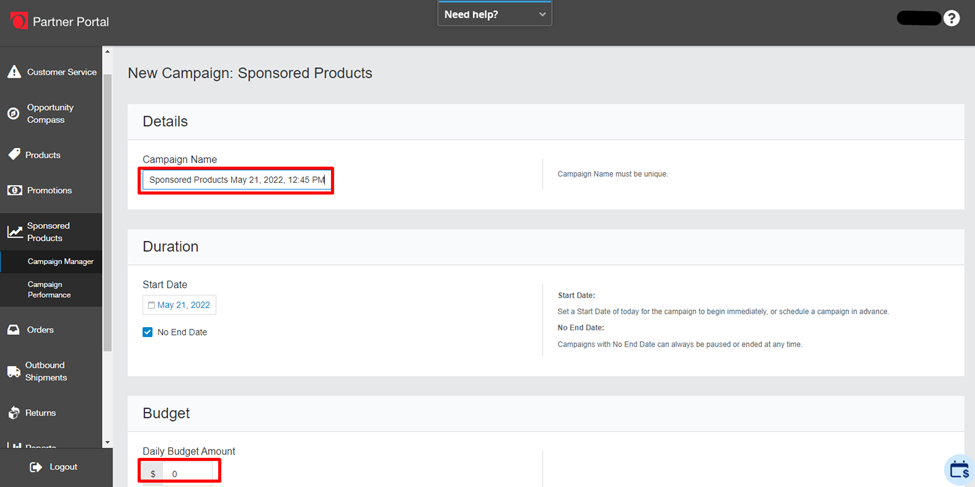Click the Outbound Shipments truck icon
This screenshot has height=487, width=975.
[14, 372]
